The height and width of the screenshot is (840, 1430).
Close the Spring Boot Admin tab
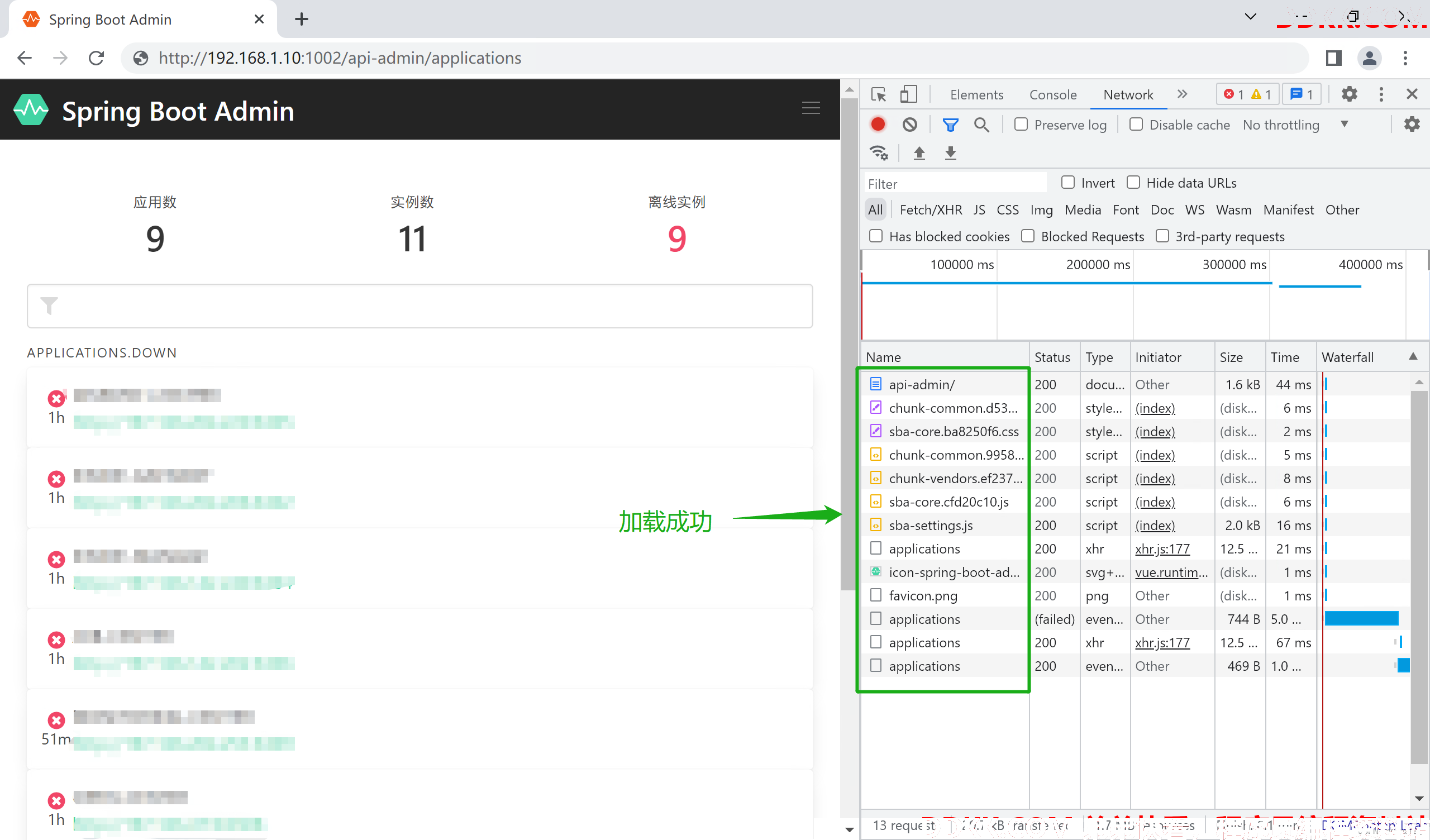point(259,20)
